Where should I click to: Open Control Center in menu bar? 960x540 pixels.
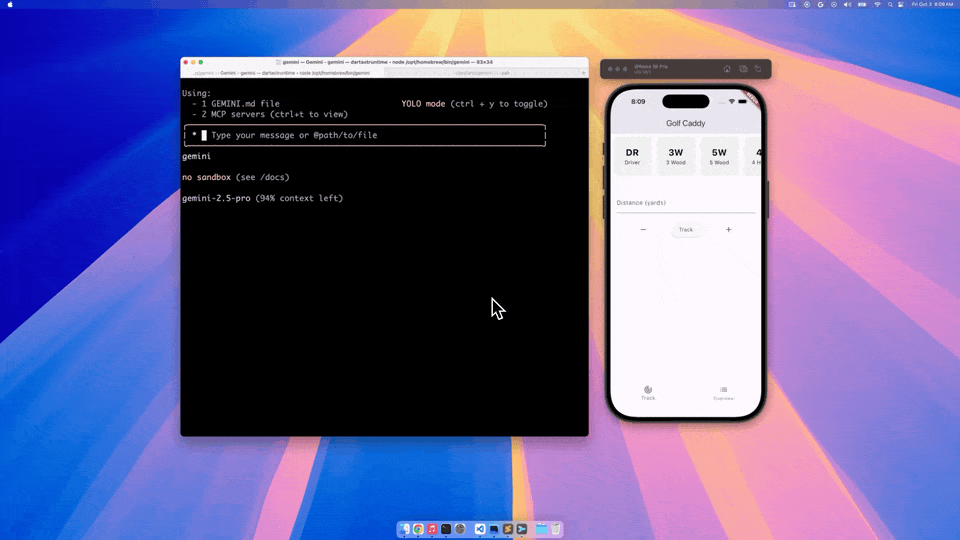pyautogui.click(x=901, y=4)
